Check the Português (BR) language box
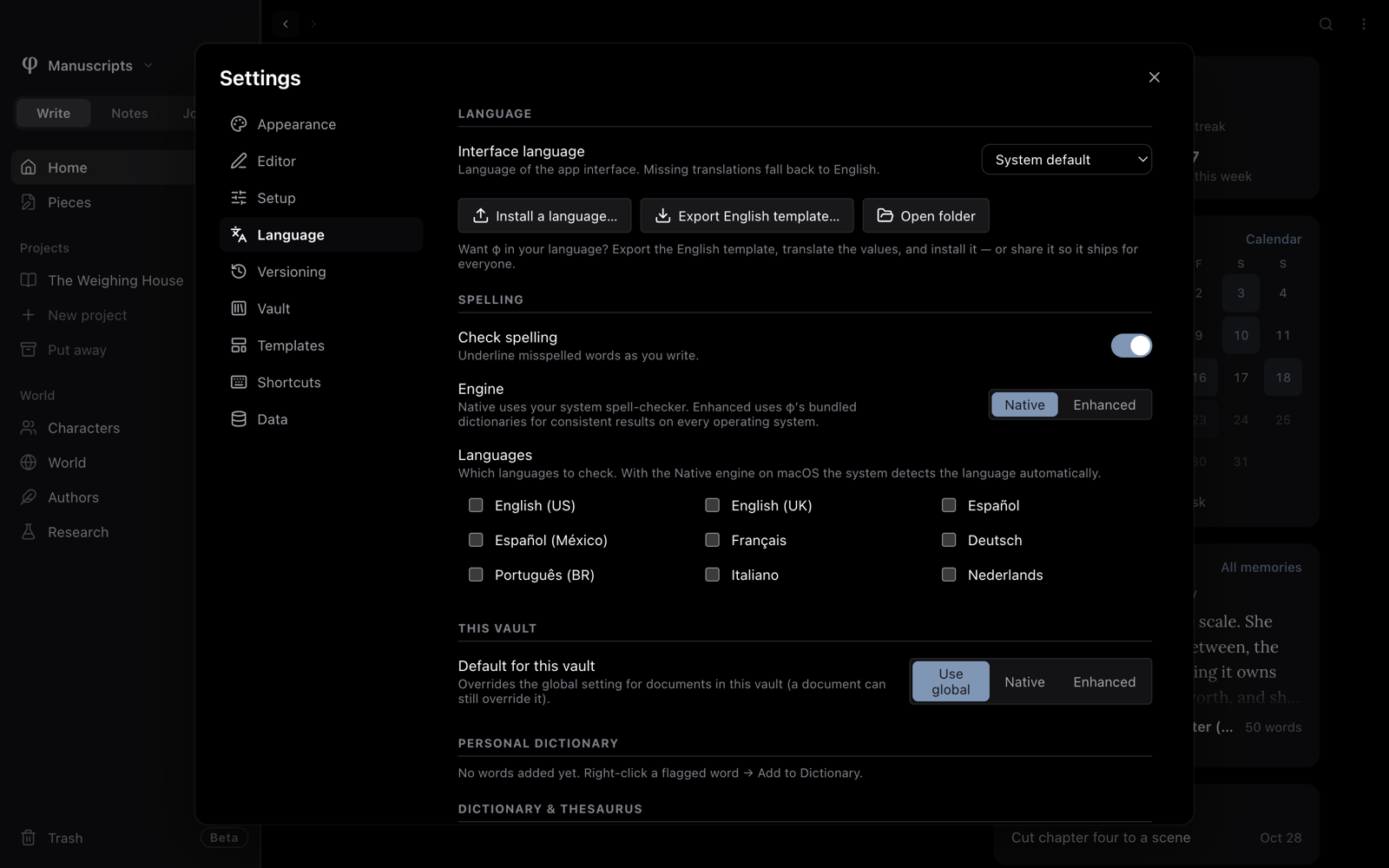 tap(476, 575)
